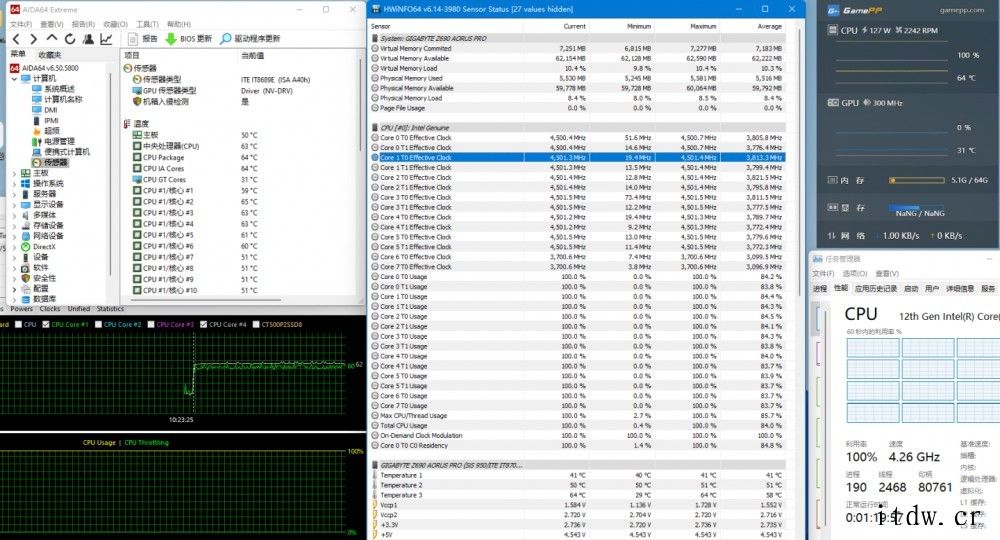Click the 网络 up-down arrows icon in GamePP
1000x540 pixels.
pos(832,236)
